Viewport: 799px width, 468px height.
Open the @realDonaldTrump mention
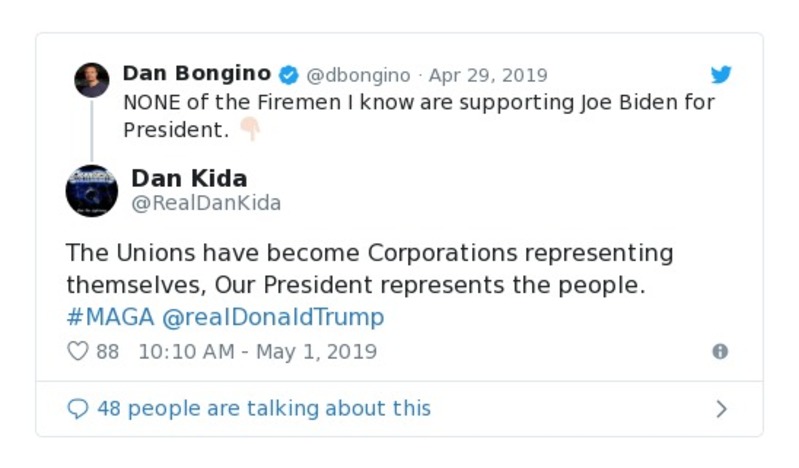[273, 318]
